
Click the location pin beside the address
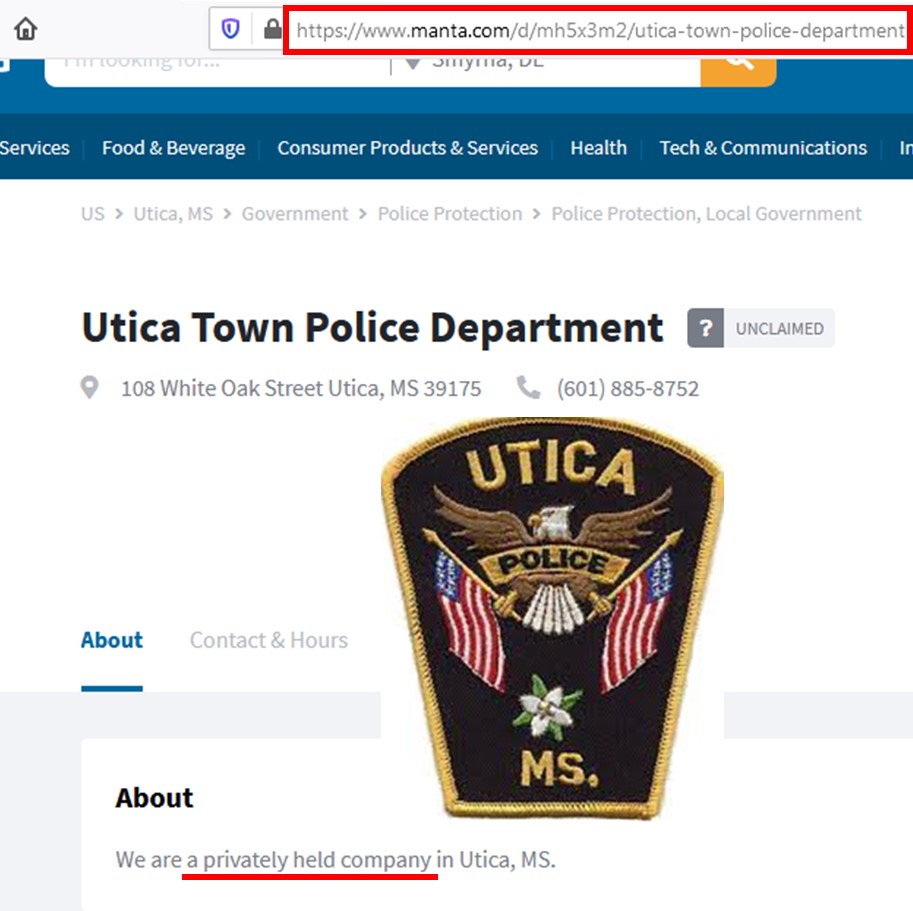[89, 388]
